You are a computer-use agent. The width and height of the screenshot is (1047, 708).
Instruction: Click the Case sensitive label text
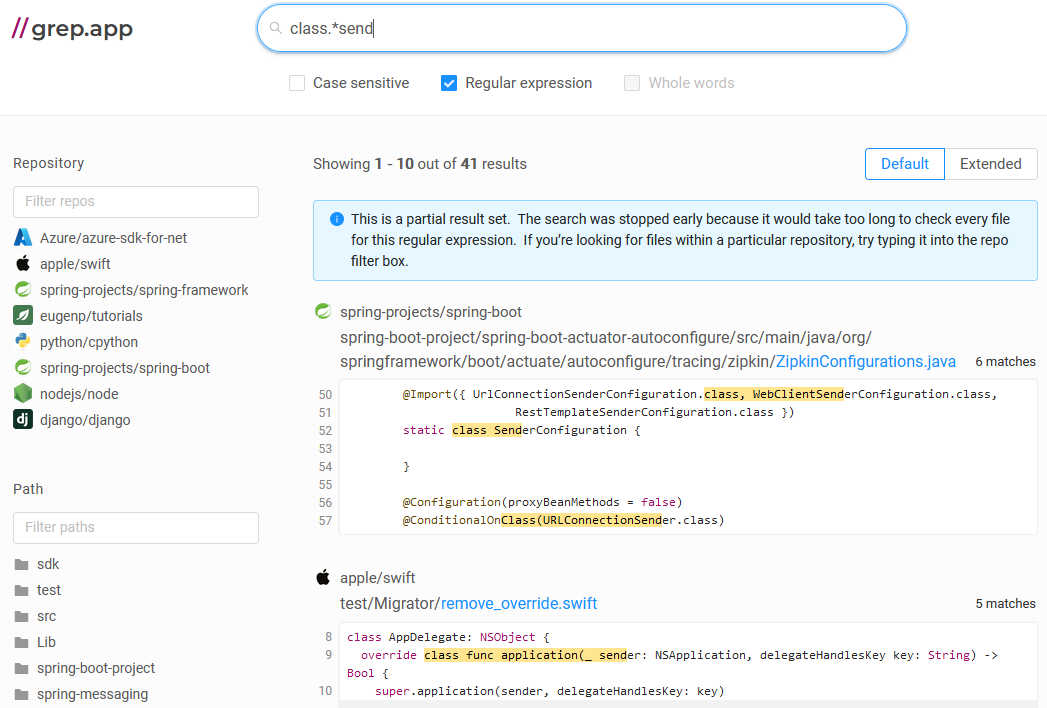tap(361, 83)
